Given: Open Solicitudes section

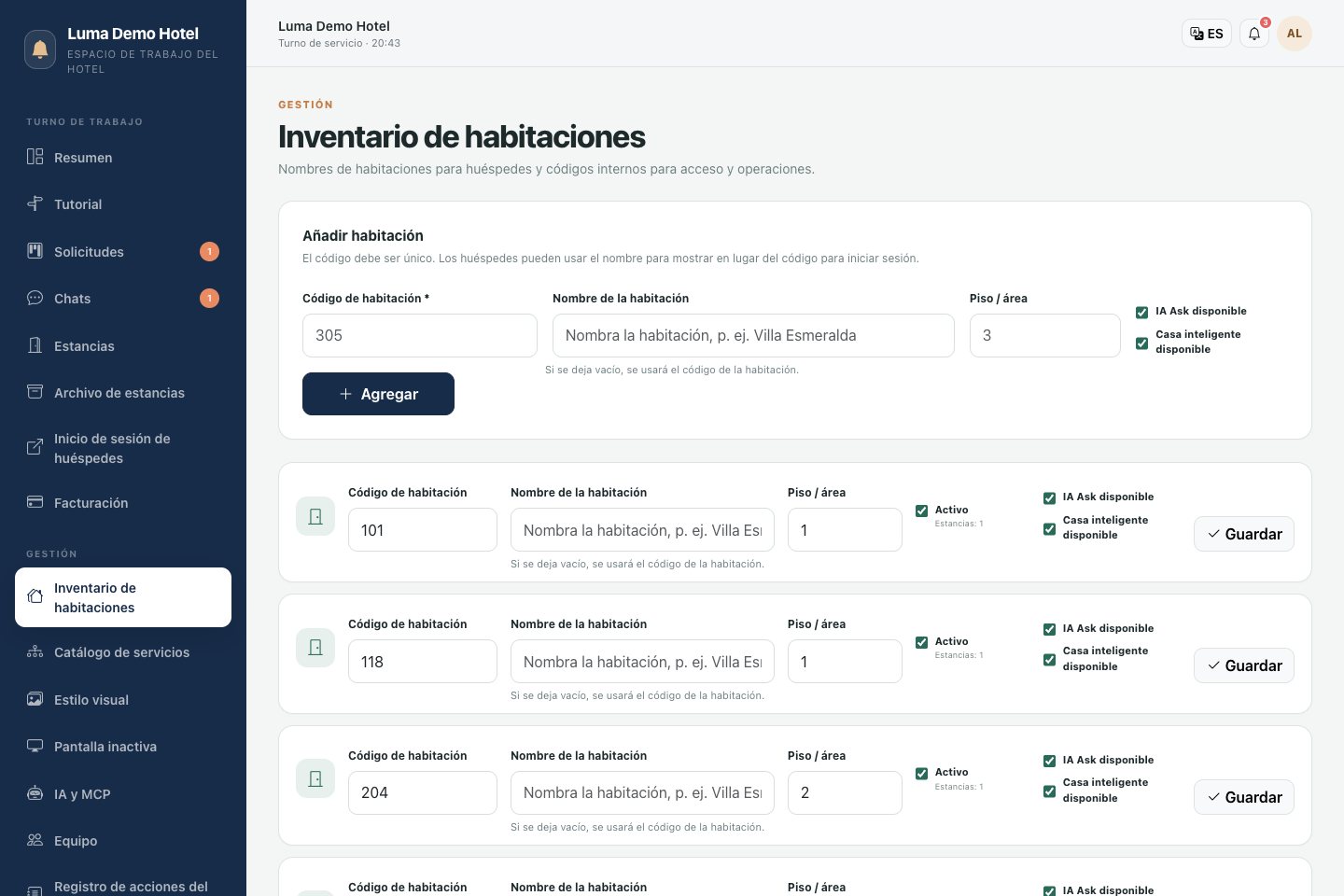Looking at the screenshot, I should [123, 252].
